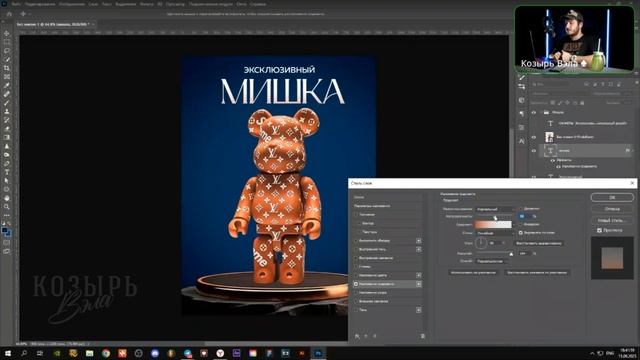Toggle the Stroke effect checkbox
The width and height of the screenshot is (640, 360).
point(356,241)
